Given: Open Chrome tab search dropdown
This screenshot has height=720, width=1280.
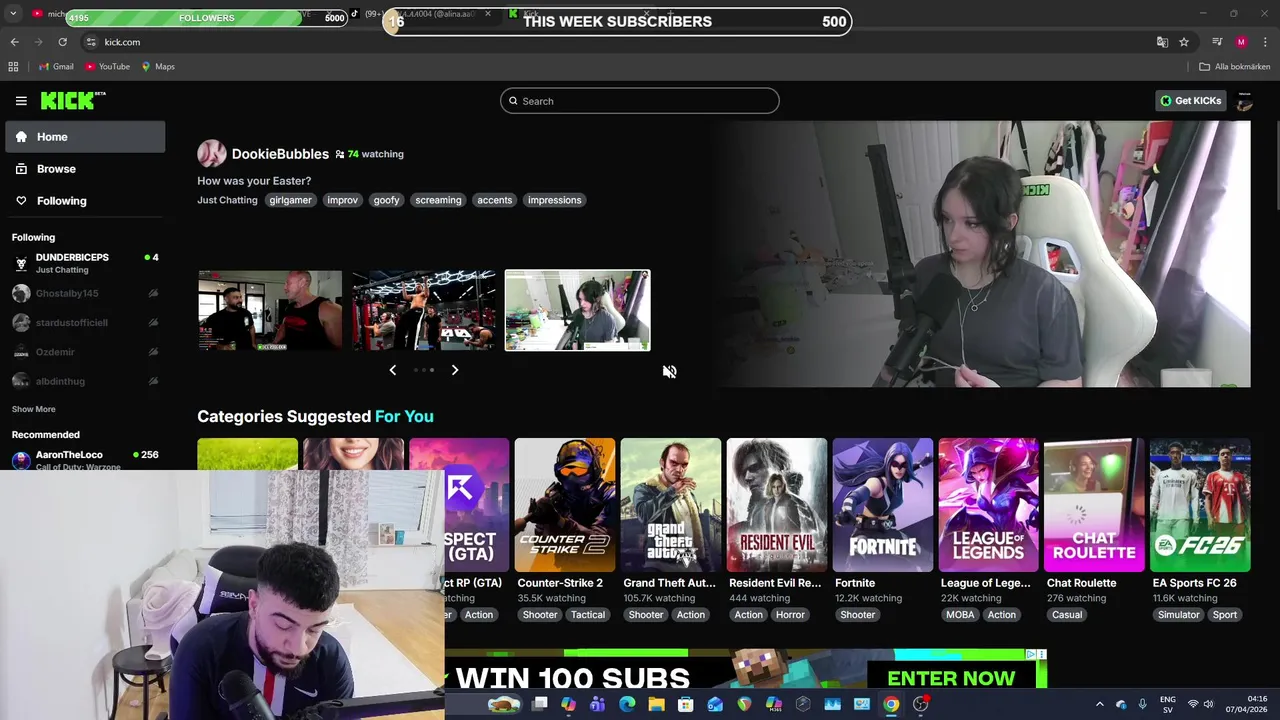Looking at the screenshot, I should click(13, 14).
